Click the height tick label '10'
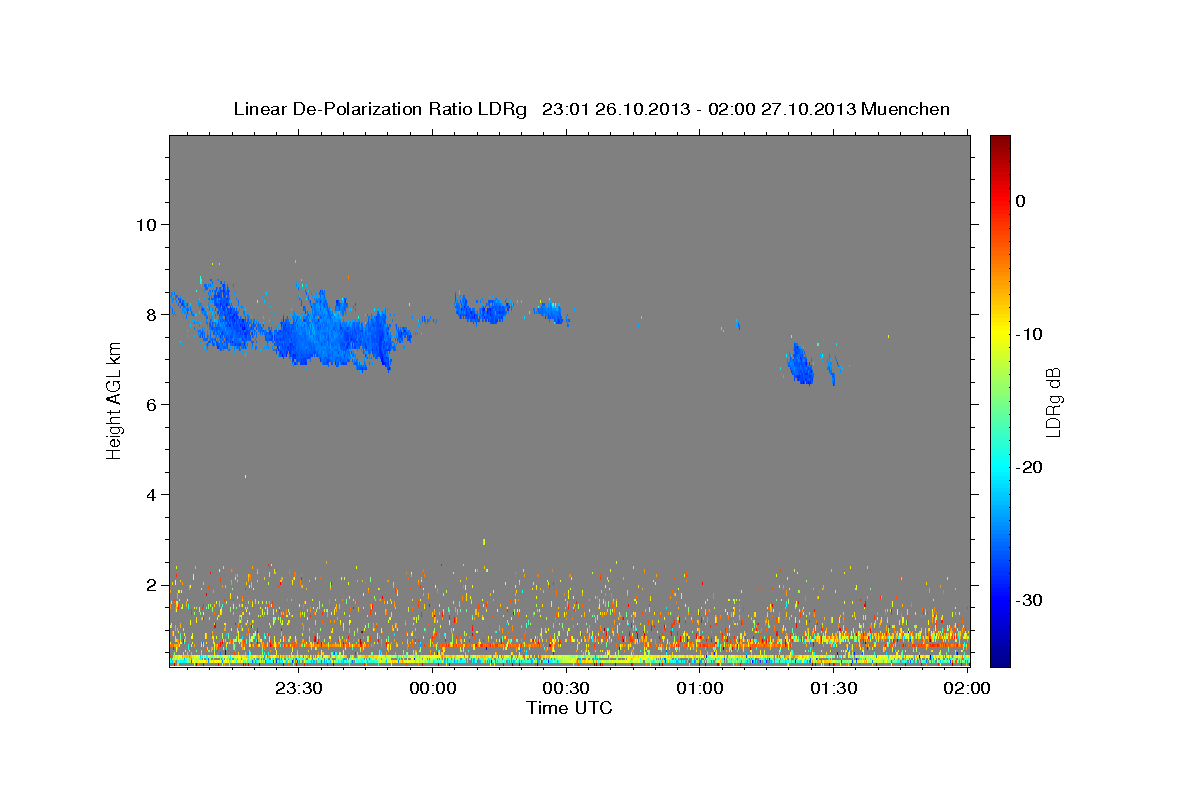Image resolution: width=1200 pixels, height=800 pixels. click(145, 224)
